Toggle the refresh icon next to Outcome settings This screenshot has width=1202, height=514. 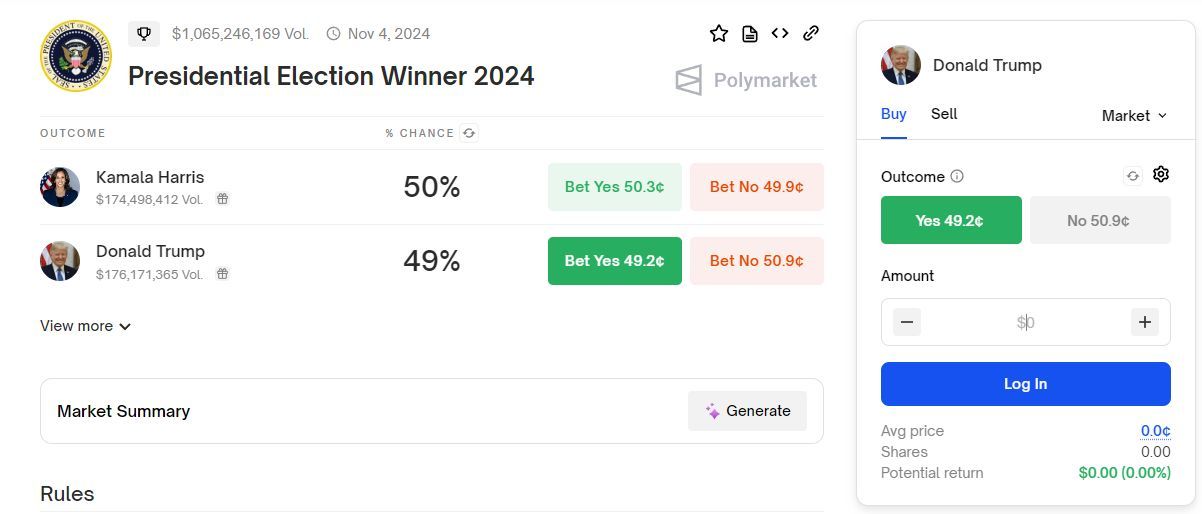coord(1133,176)
